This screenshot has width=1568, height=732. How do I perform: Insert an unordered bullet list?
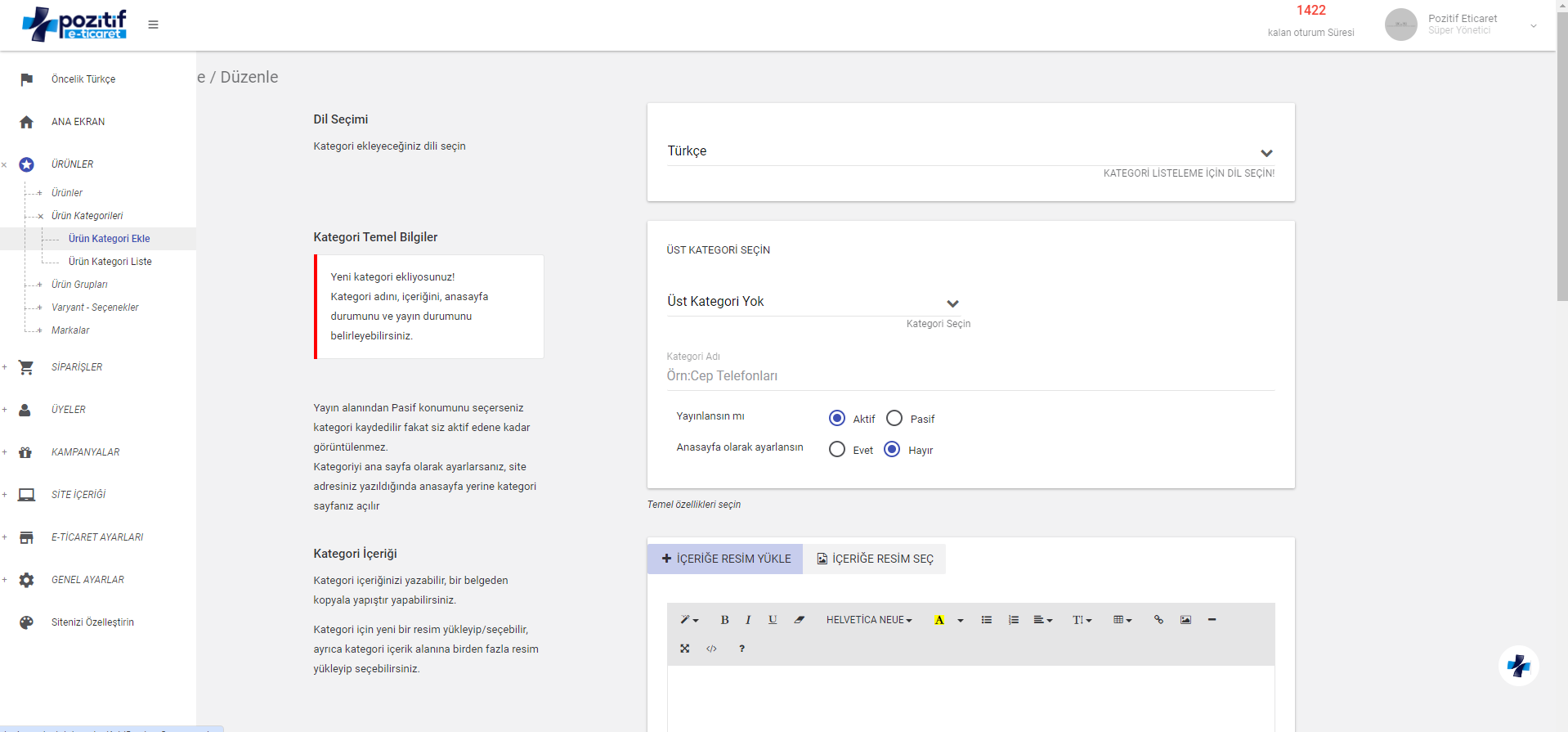[987, 620]
